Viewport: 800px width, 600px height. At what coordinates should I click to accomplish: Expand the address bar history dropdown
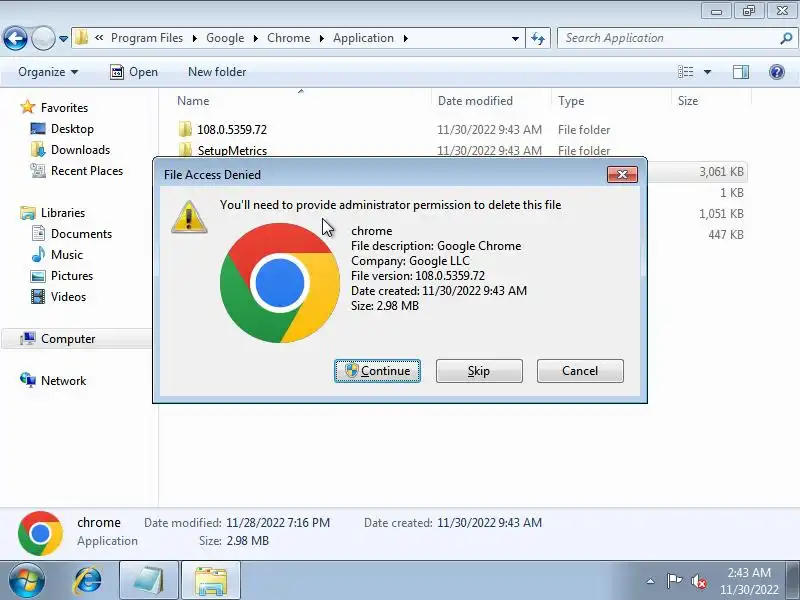[x=515, y=39]
